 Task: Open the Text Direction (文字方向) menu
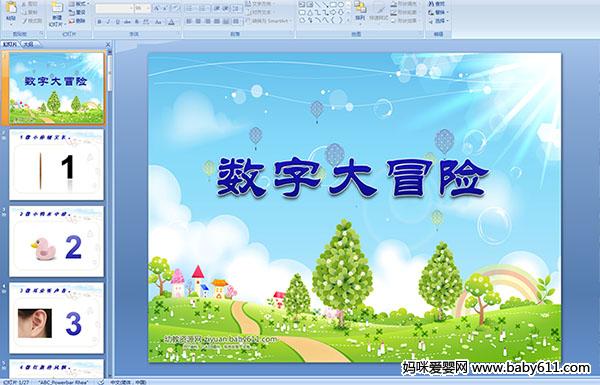260,3
